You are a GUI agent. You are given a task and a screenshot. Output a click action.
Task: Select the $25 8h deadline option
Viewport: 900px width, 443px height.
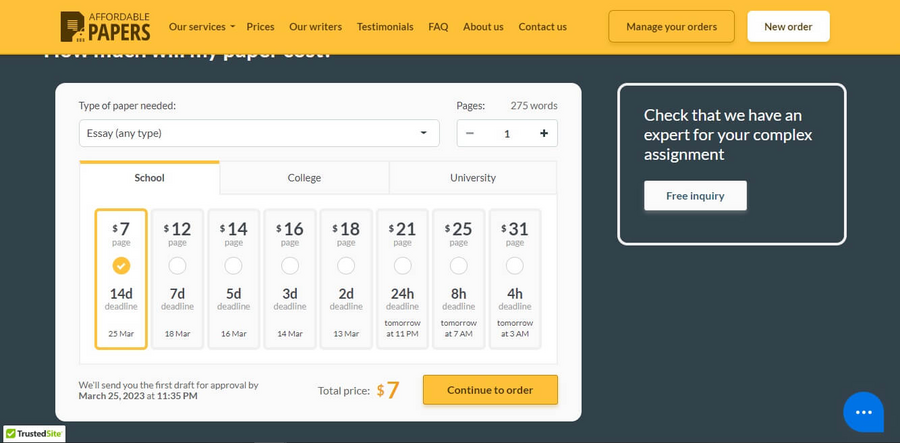459,279
